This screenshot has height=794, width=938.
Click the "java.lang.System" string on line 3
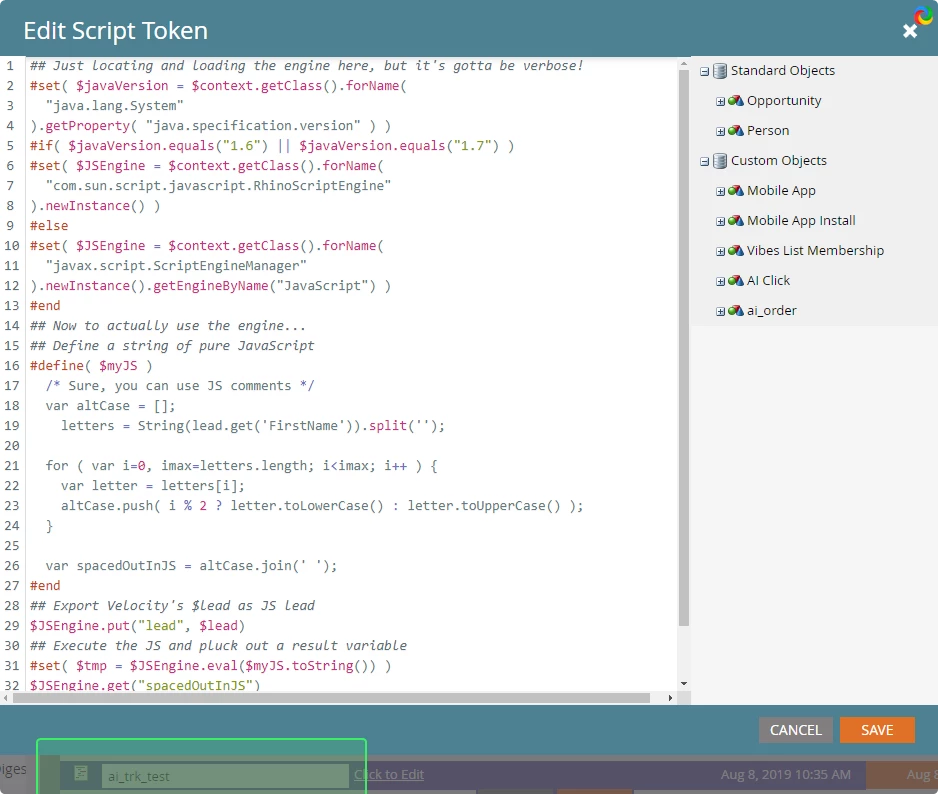tap(115, 106)
